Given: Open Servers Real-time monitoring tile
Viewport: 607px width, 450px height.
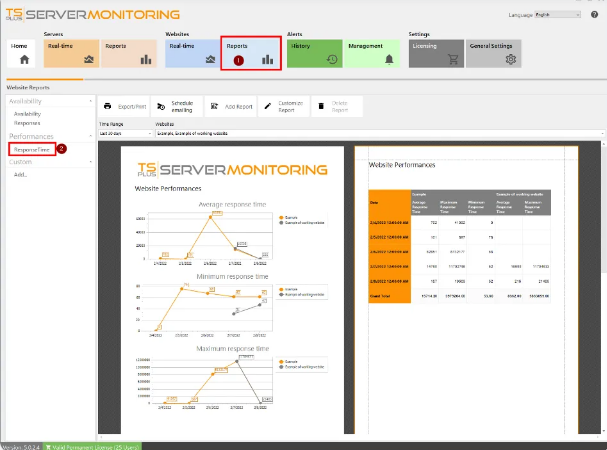Looking at the screenshot, I should [x=71, y=53].
